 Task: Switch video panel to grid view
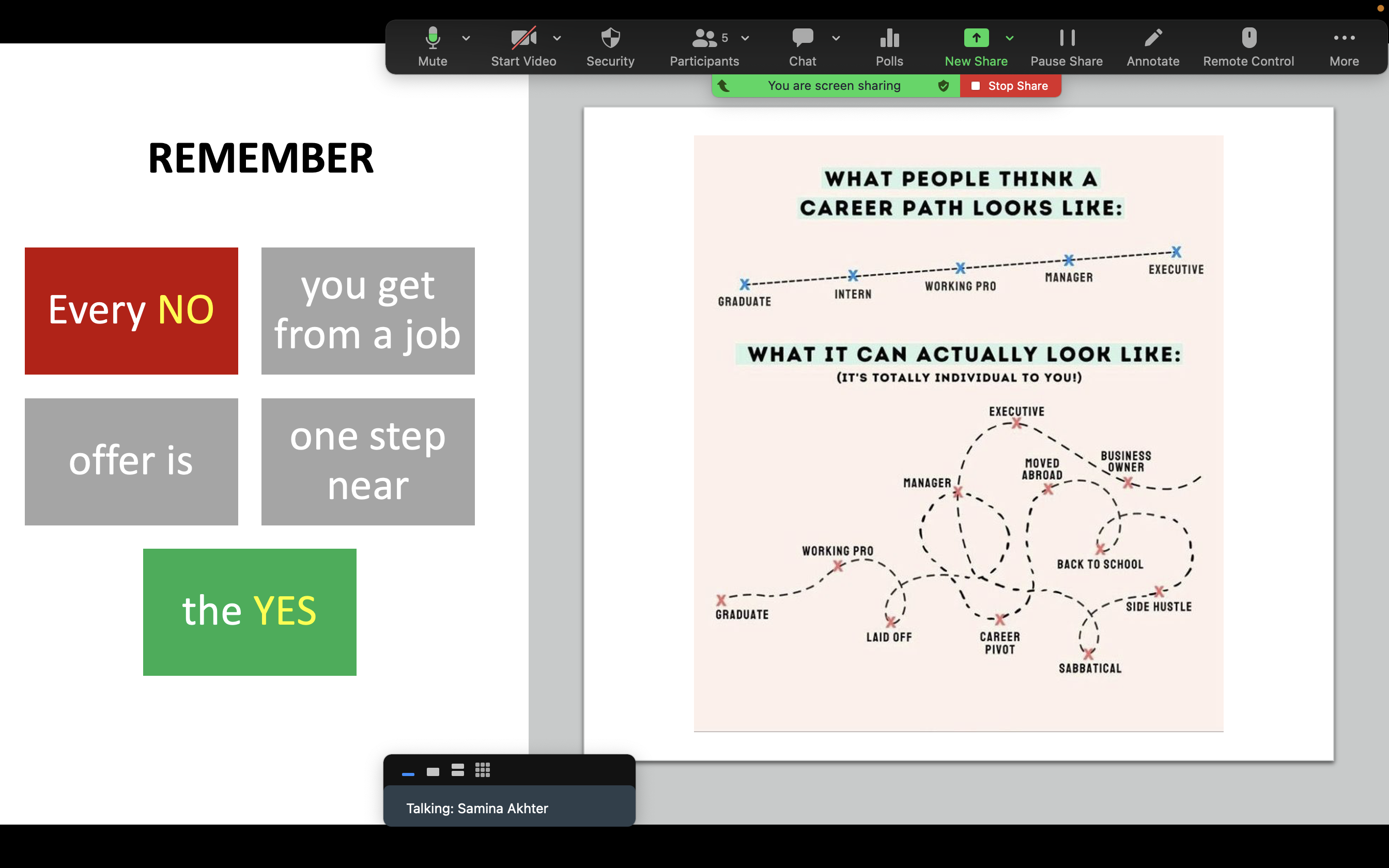point(482,770)
